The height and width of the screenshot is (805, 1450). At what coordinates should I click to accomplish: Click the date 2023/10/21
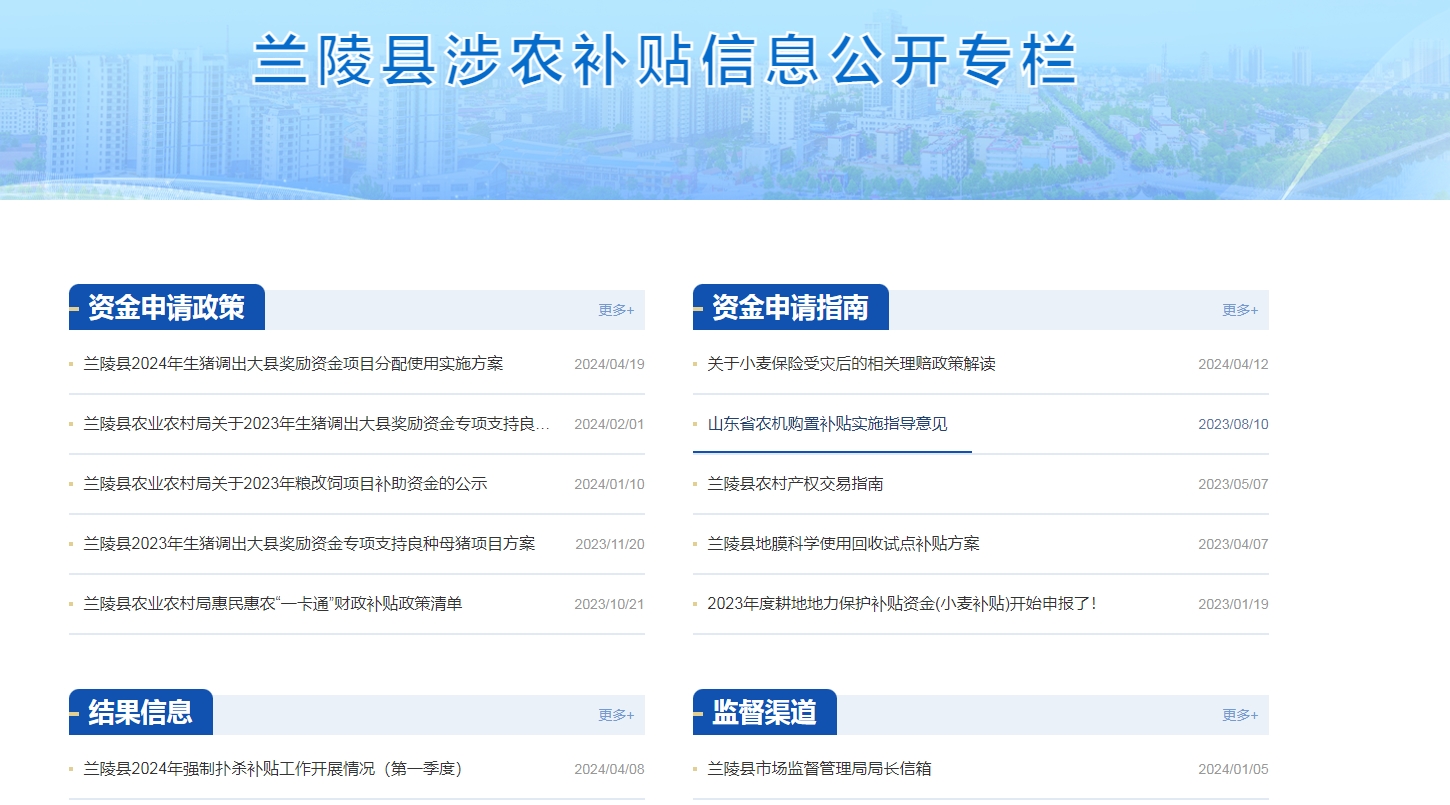[609, 605]
